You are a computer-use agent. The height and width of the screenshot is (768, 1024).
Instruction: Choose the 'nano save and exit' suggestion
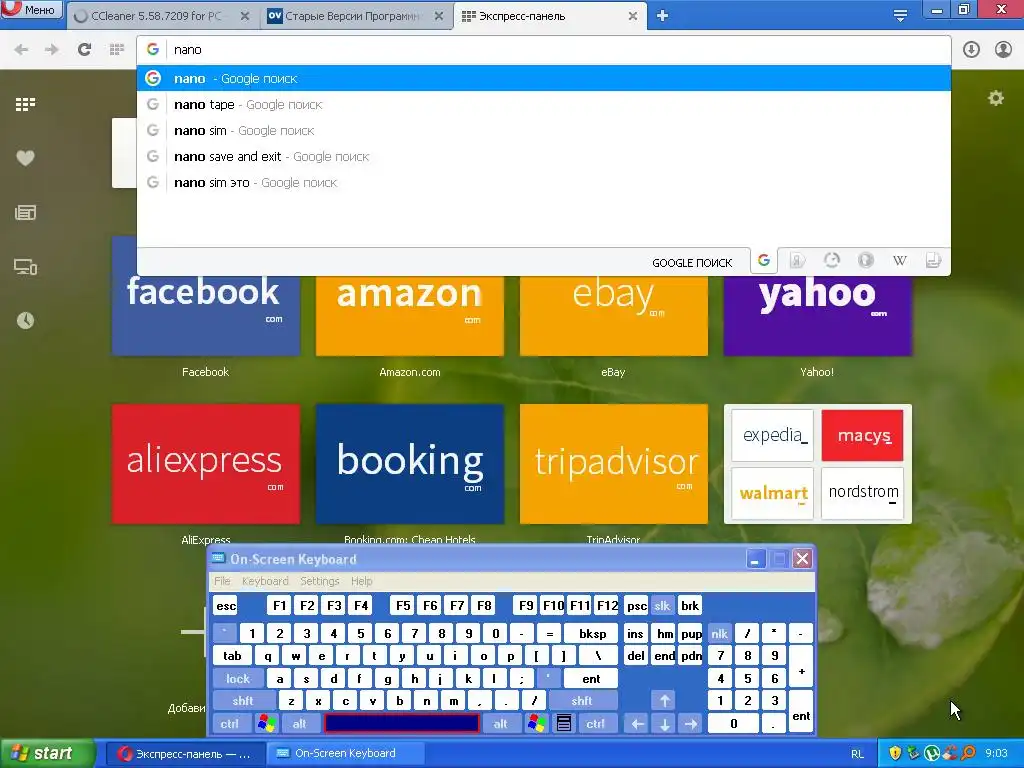click(x=543, y=157)
